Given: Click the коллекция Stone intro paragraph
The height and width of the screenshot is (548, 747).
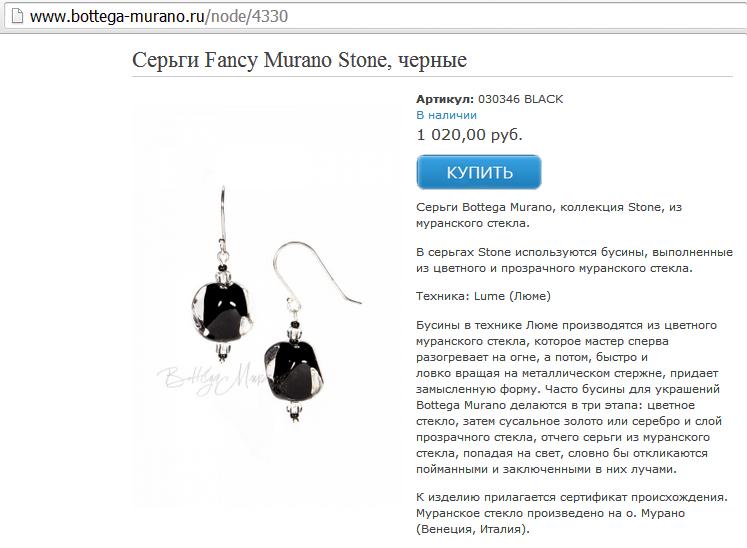Looking at the screenshot, I should [x=549, y=215].
